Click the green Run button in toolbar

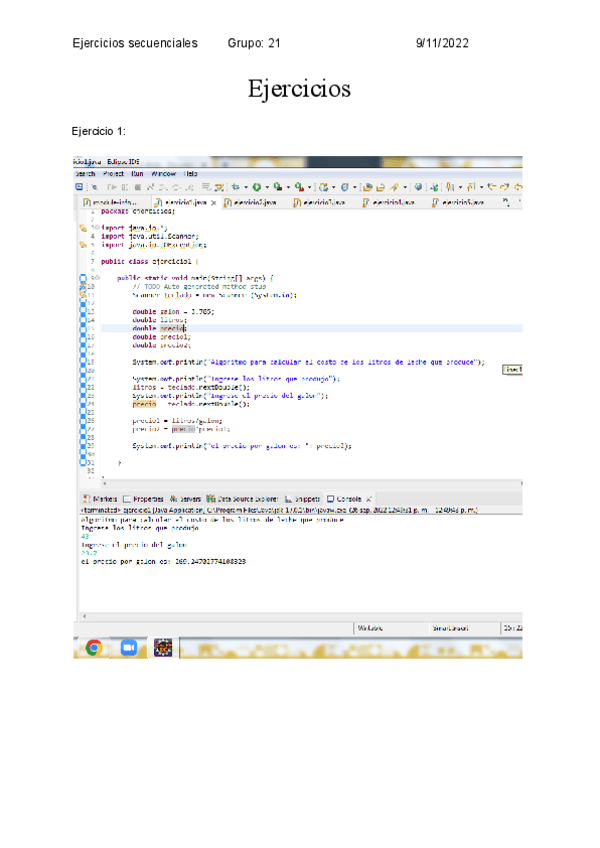(256, 187)
